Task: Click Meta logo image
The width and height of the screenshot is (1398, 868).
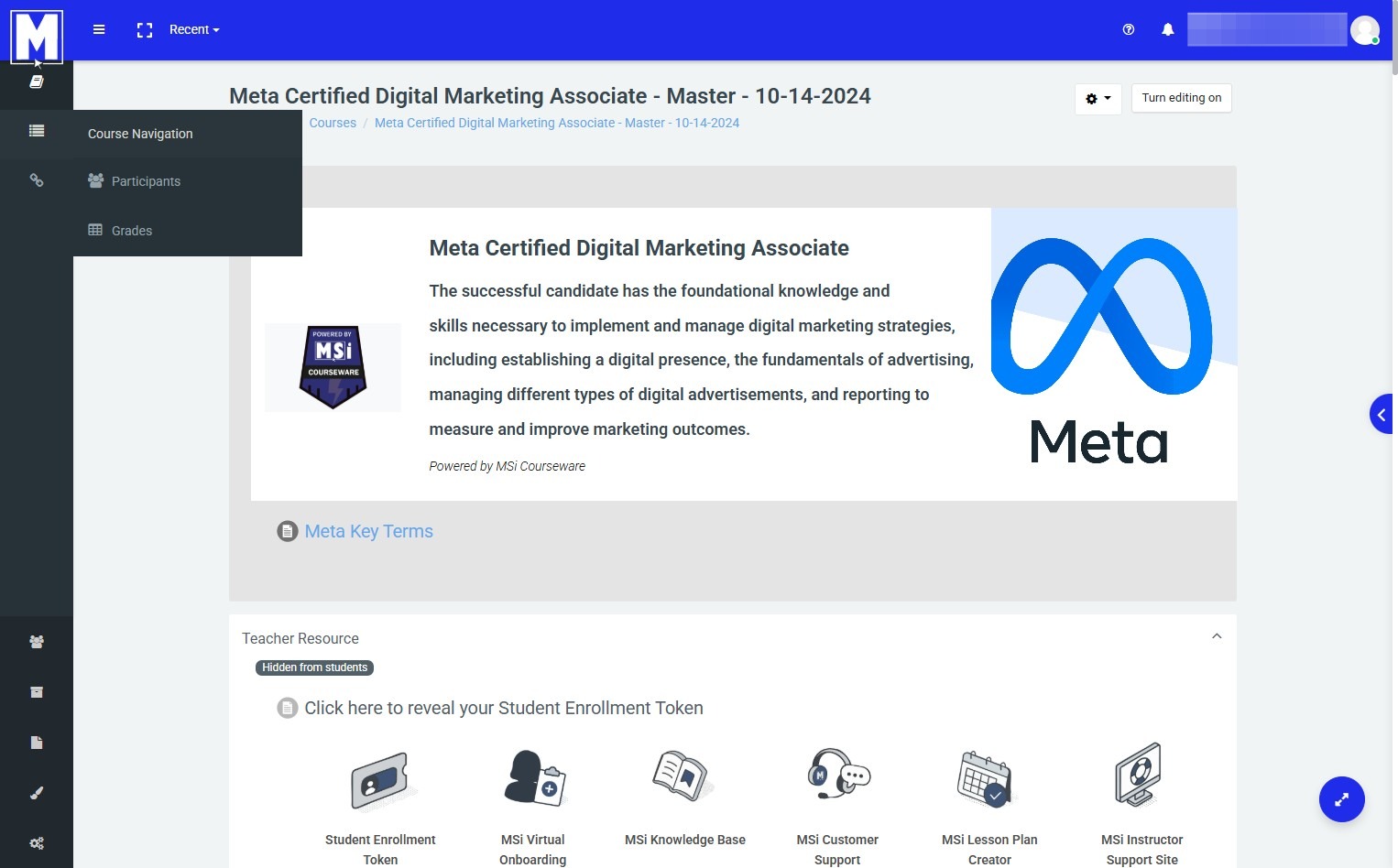Action: tap(1114, 354)
